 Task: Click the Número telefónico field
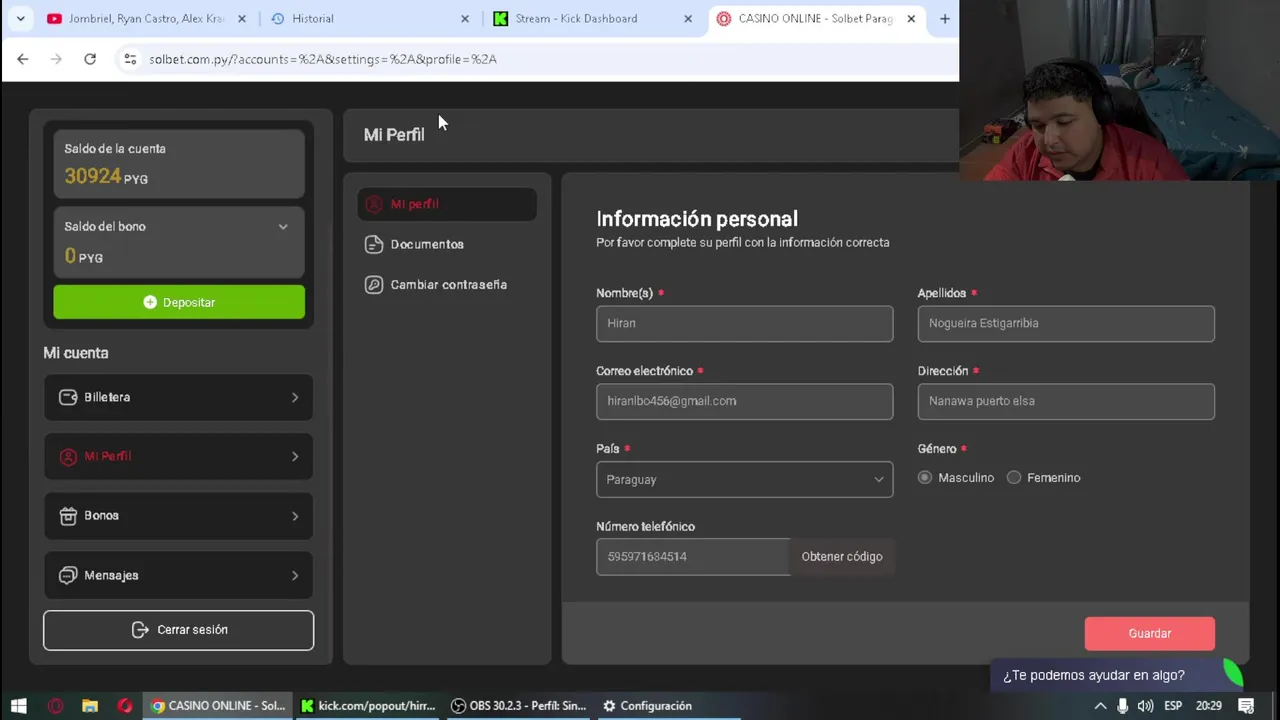[693, 557]
